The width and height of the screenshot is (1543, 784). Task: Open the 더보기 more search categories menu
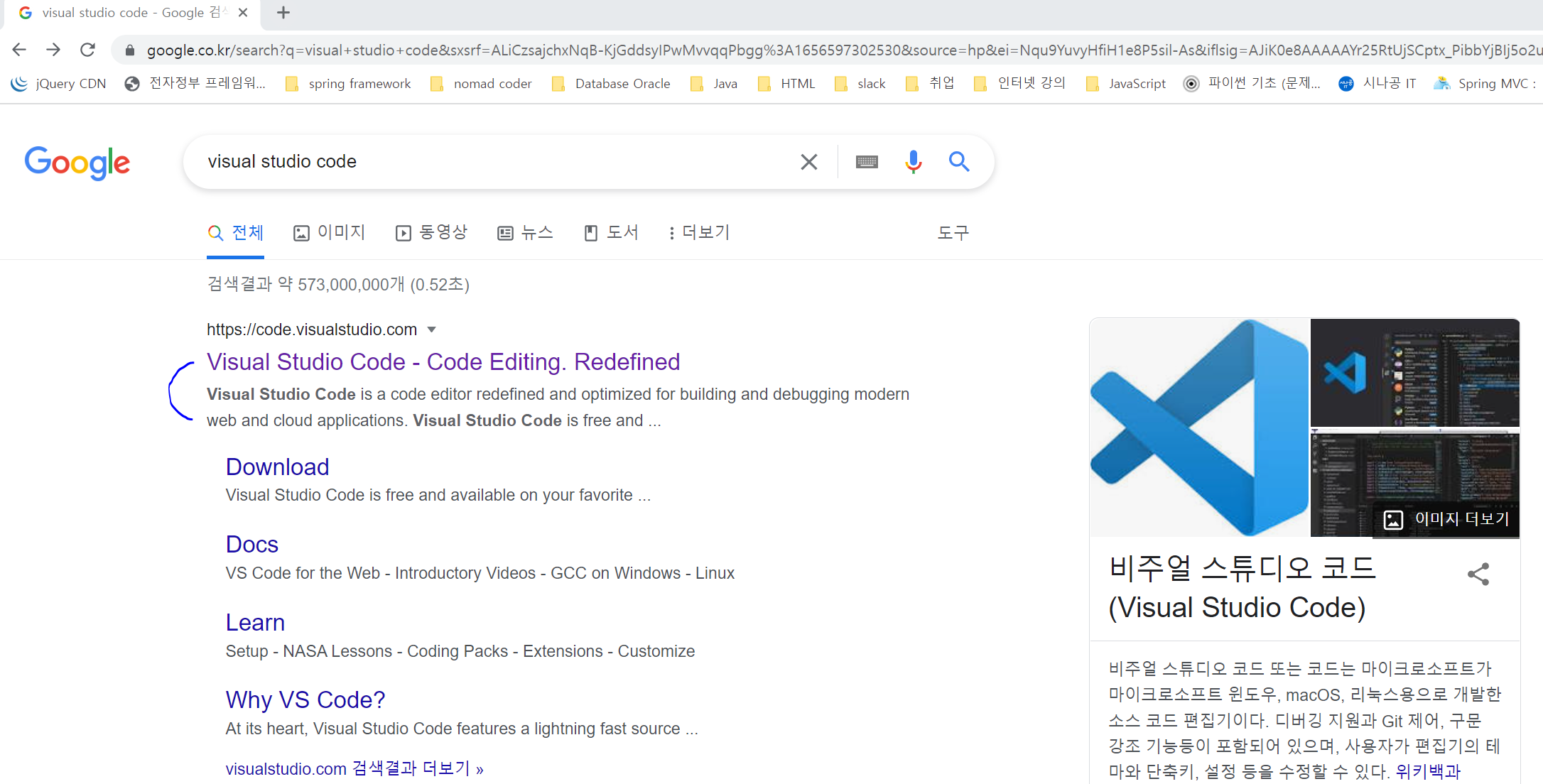(699, 232)
